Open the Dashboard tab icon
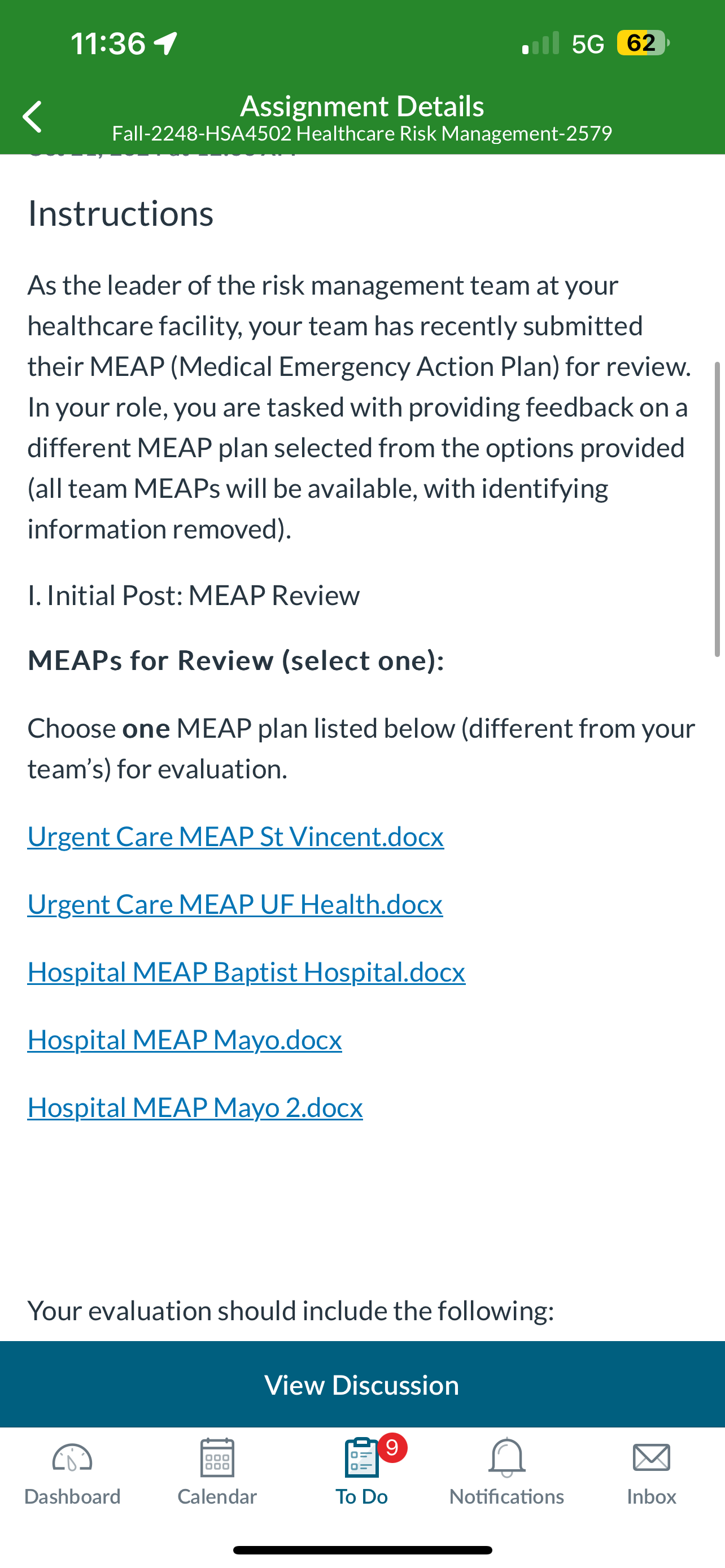The width and height of the screenshot is (725, 1568). 72,1458
